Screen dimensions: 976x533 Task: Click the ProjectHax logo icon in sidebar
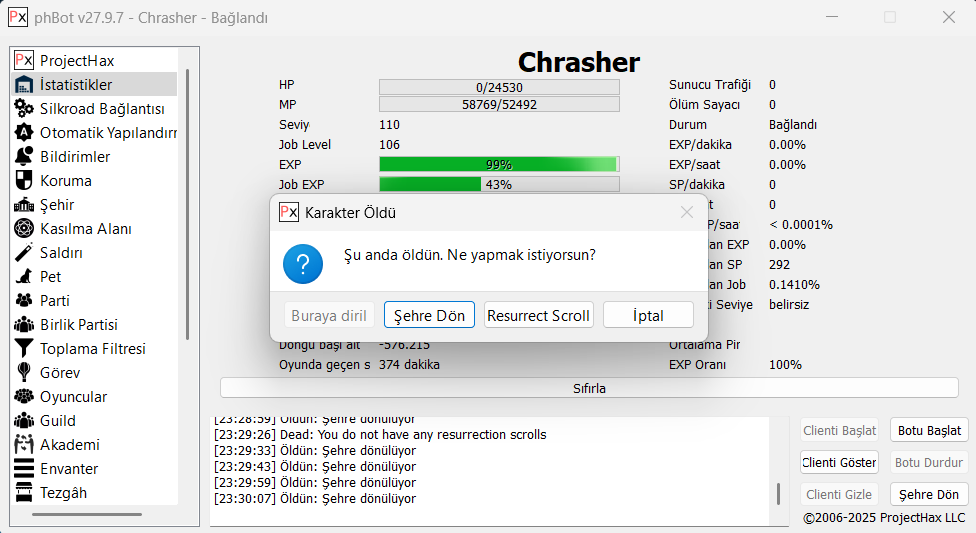(x=24, y=61)
